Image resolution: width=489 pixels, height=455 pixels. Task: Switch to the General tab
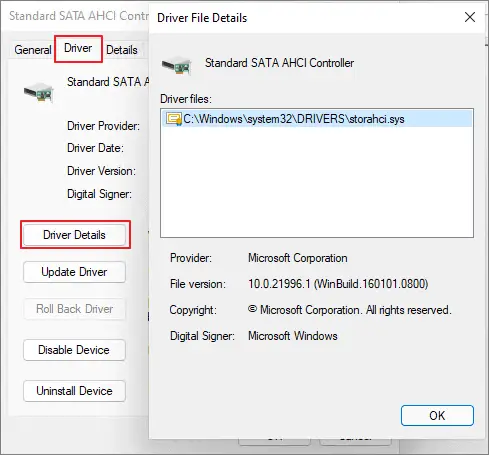[33, 50]
